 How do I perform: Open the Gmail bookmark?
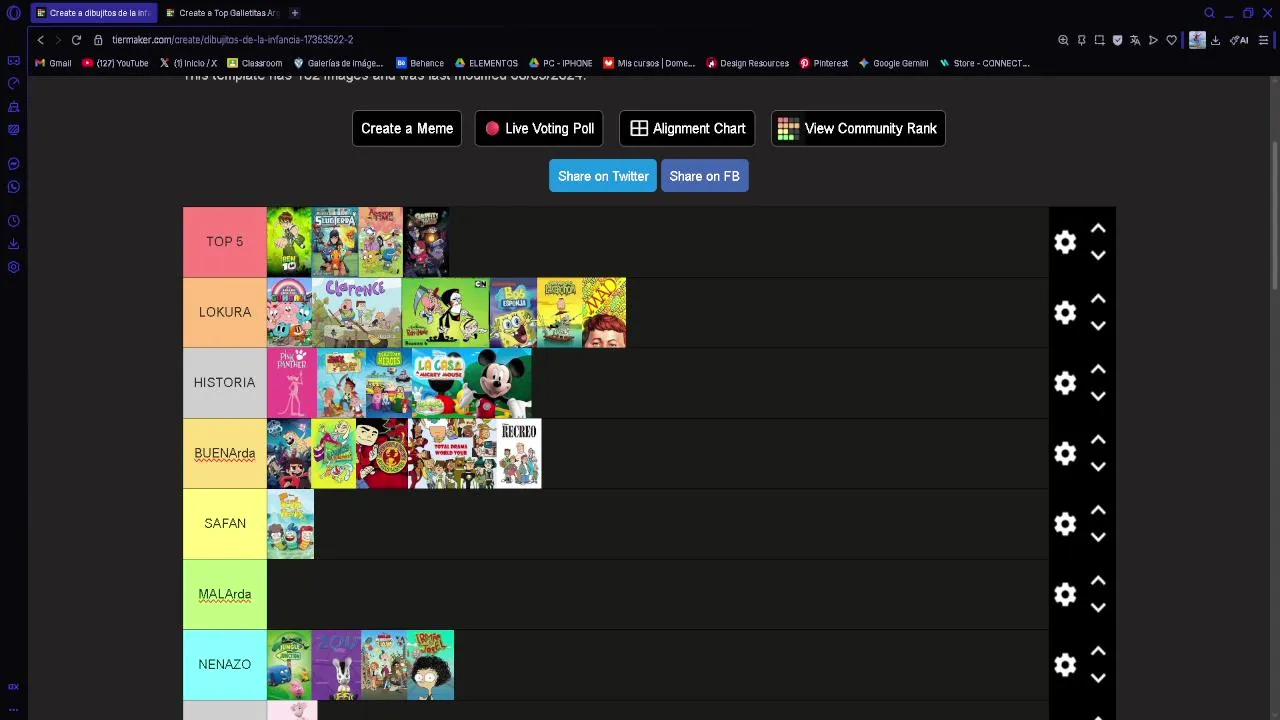[x=54, y=63]
